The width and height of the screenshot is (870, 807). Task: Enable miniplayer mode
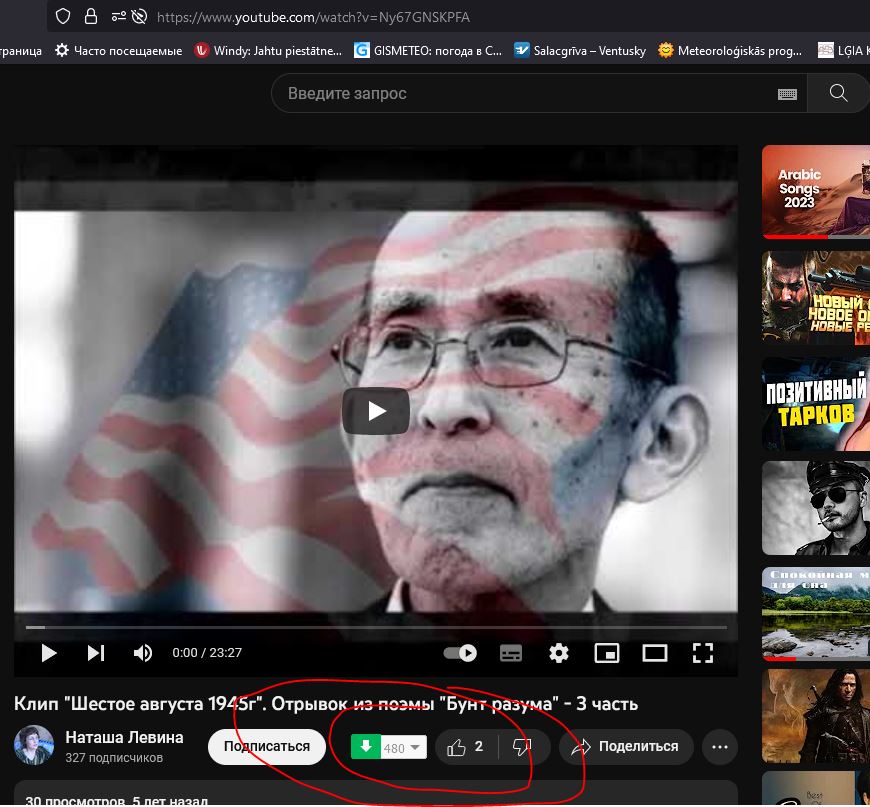click(606, 653)
